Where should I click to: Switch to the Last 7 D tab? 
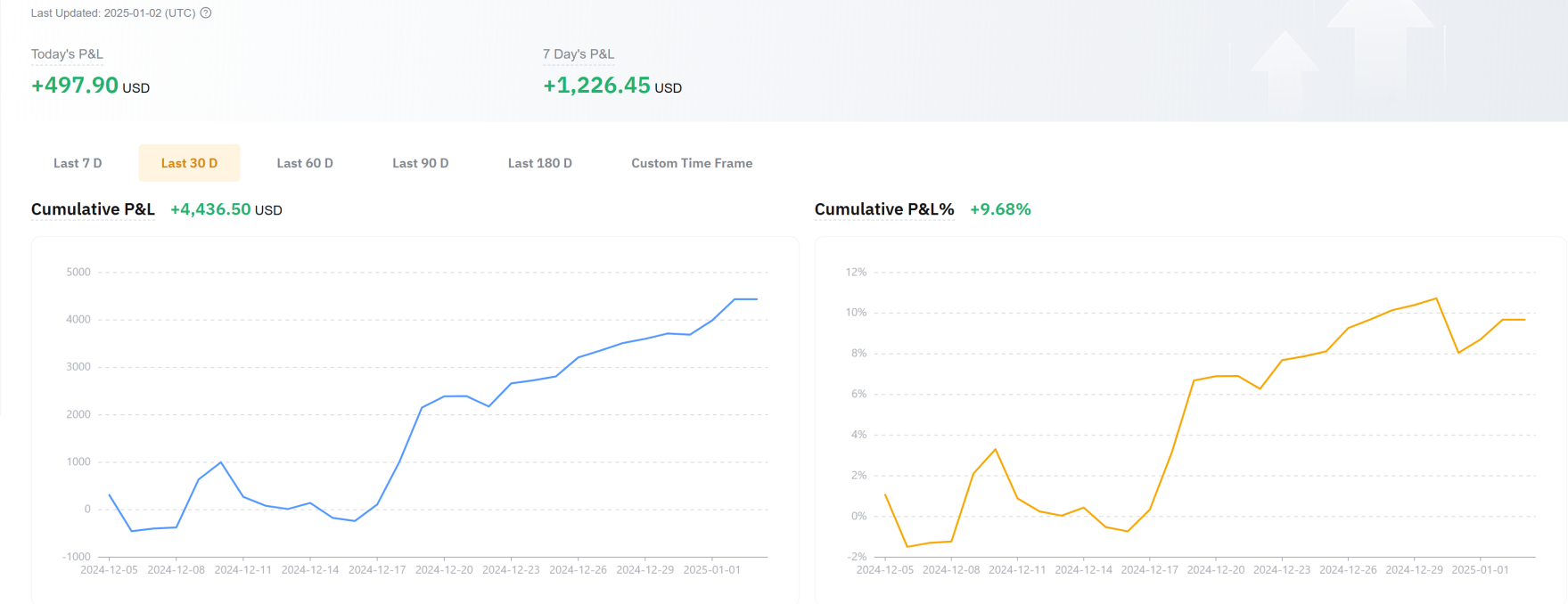pos(78,163)
